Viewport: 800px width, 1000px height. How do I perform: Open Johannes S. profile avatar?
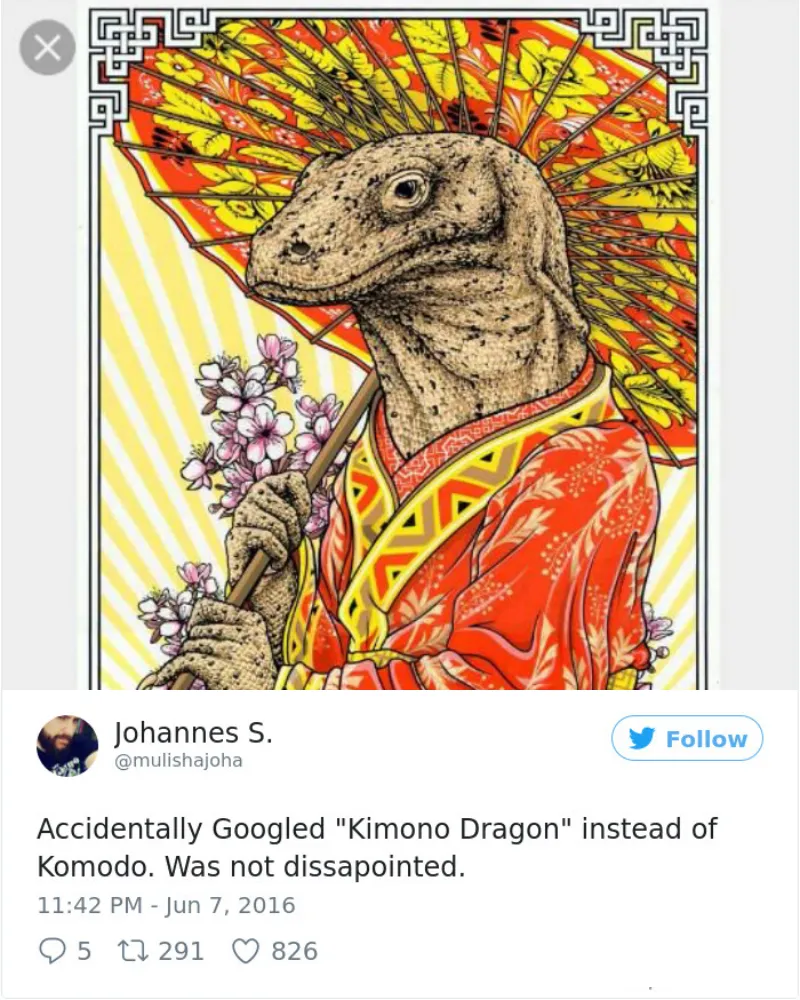click(68, 746)
